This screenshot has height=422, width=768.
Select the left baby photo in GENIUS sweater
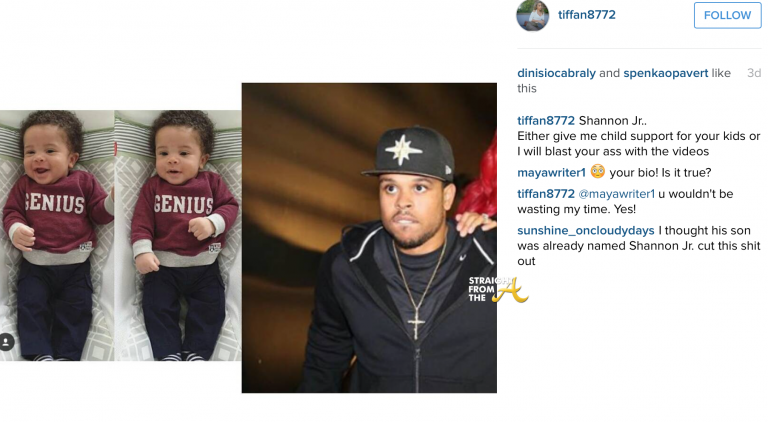[x=57, y=235]
